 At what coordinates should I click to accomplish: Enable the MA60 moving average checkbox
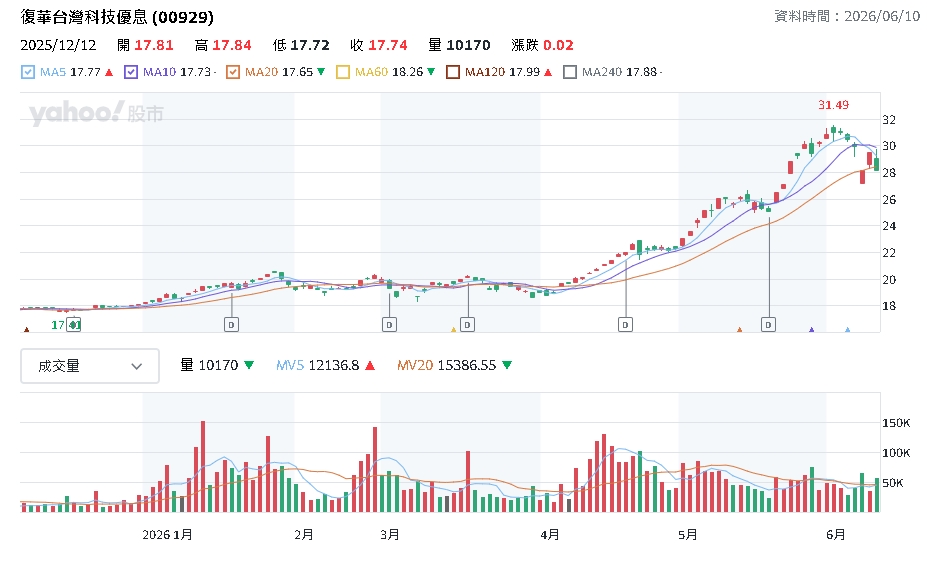[x=343, y=72]
